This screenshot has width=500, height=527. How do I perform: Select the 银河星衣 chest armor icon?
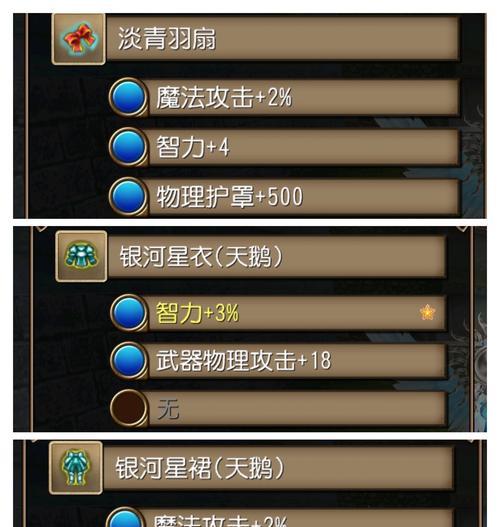(81, 256)
